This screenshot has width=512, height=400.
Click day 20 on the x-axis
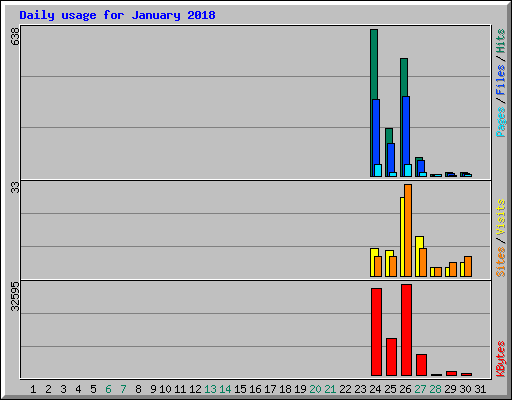point(315,389)
